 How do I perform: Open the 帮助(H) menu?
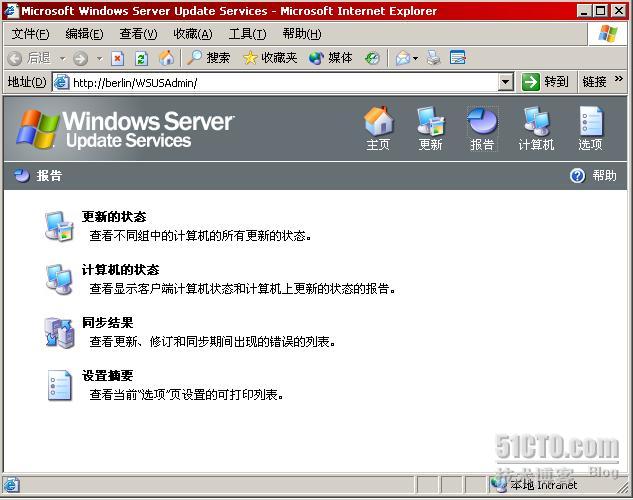302,34
